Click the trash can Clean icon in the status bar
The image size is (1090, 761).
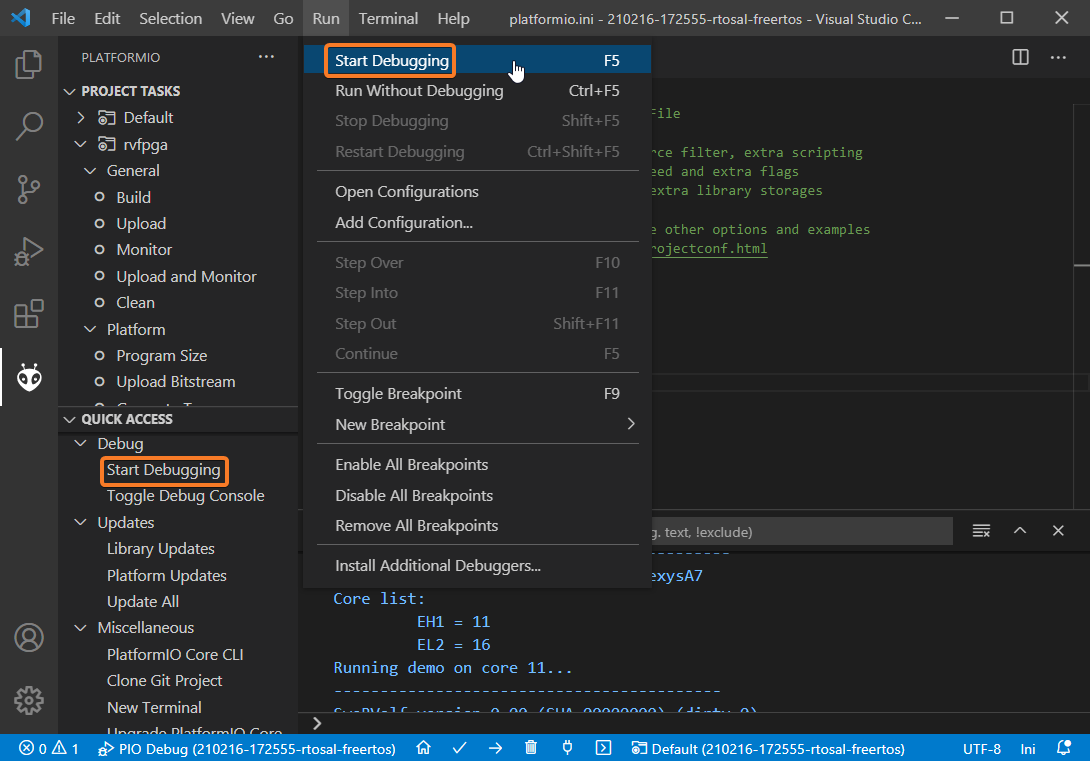[531, 748]
